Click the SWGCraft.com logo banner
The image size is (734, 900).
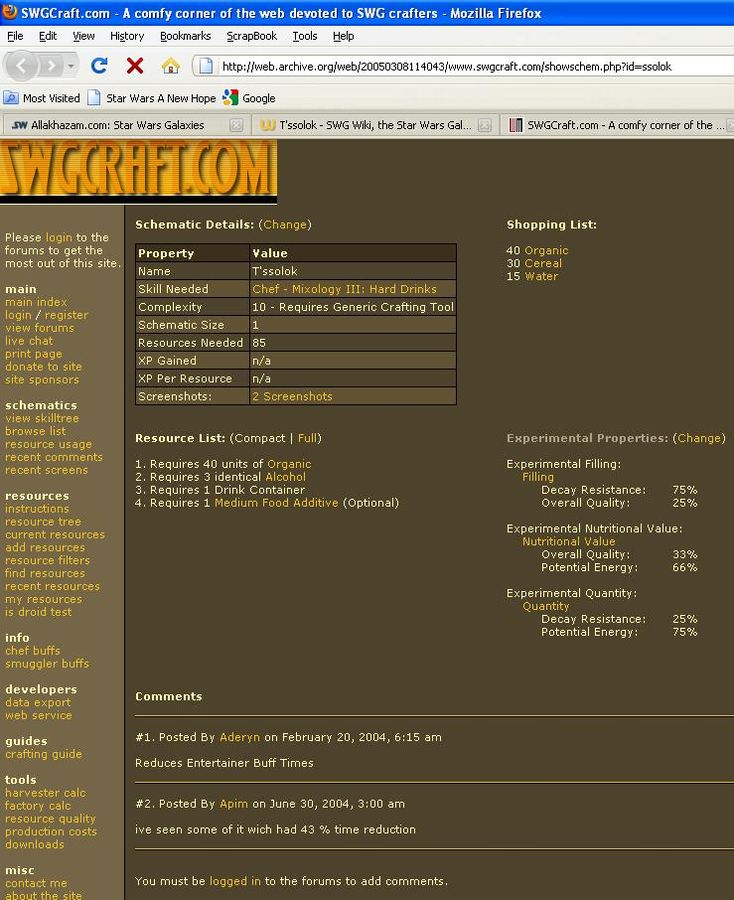pyautogui.click(x=138, y=171)
